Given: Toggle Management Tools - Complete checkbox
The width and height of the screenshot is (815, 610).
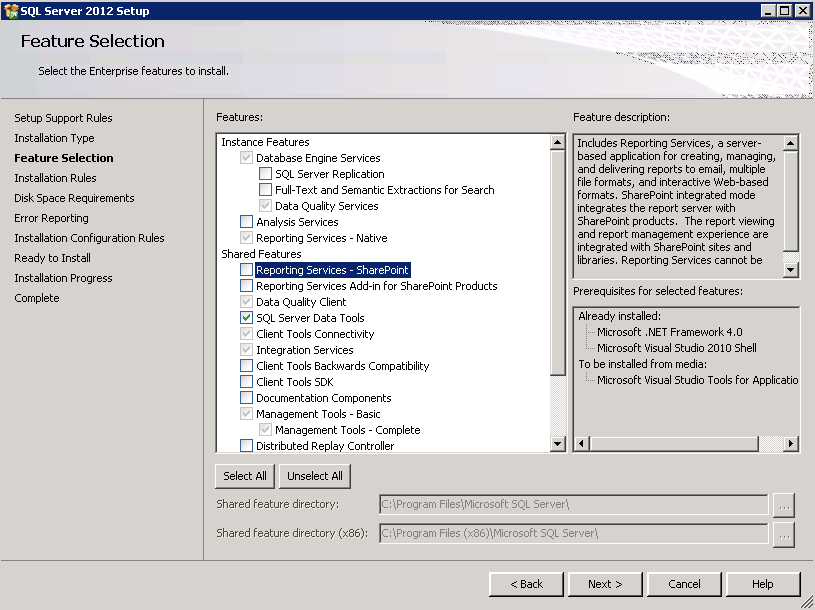Looking at the screenshot, I should tap(265, 430).
